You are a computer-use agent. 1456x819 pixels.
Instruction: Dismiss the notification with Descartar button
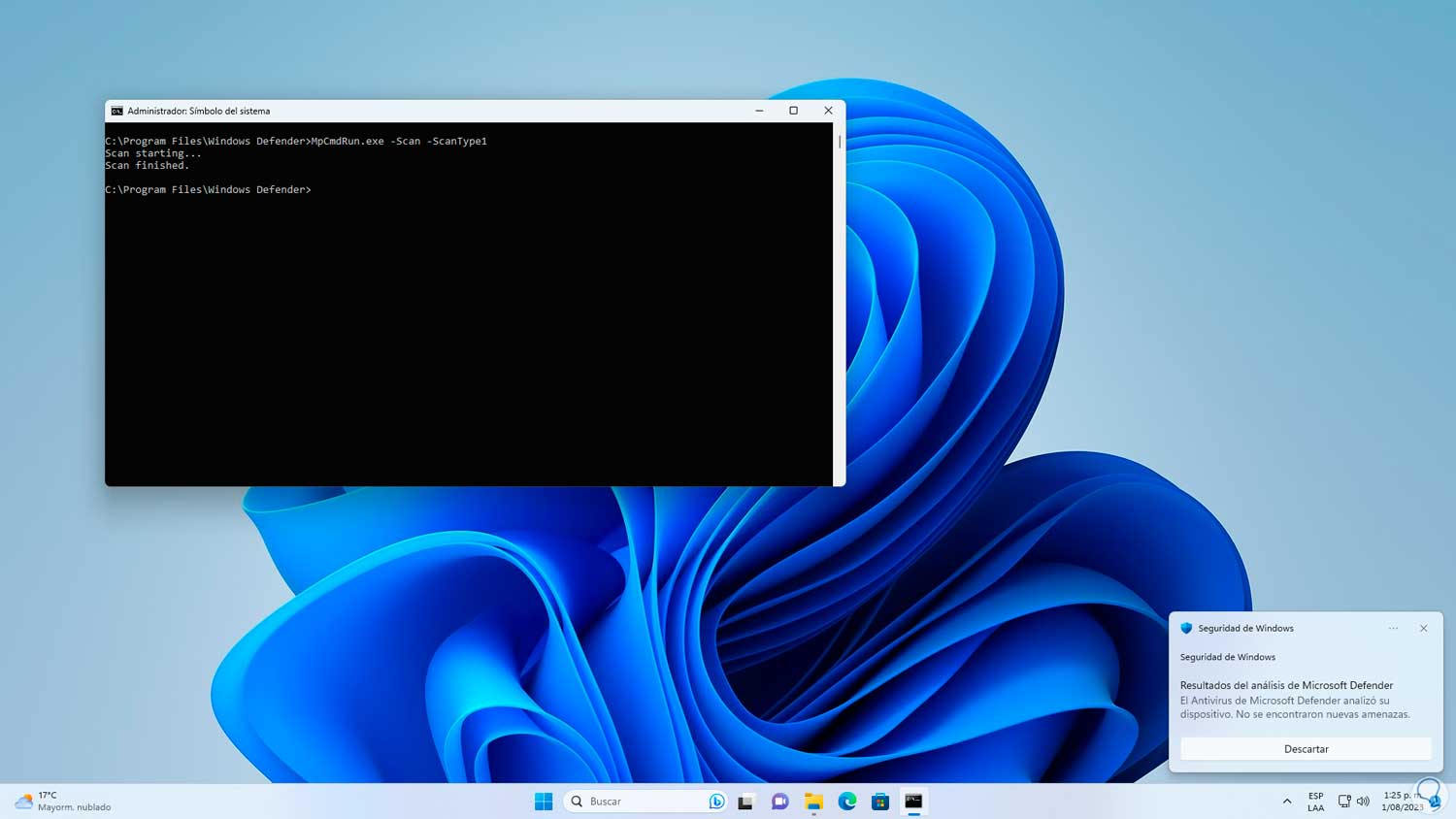[1306, 749]
